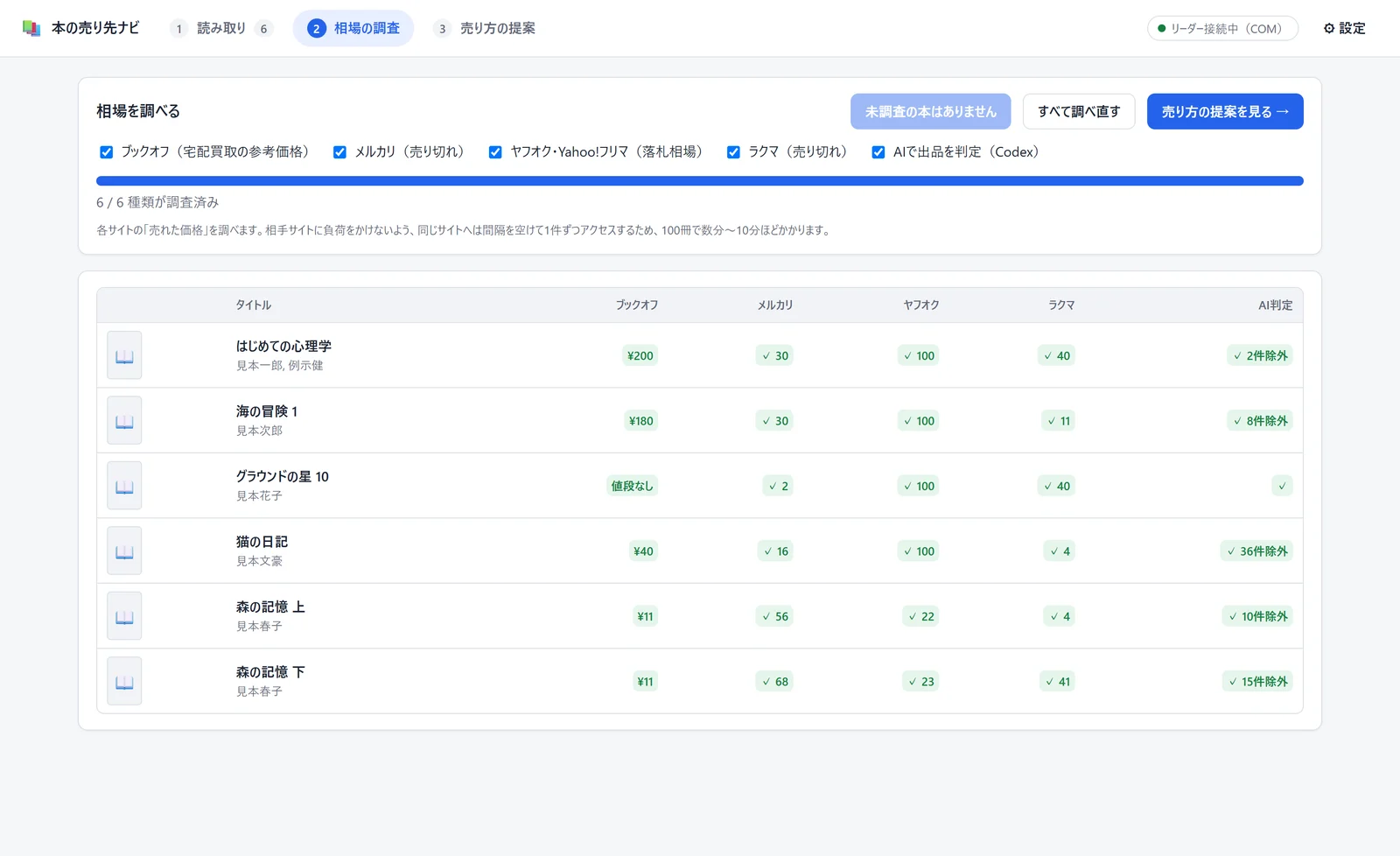Click the メルカリ 16 badge for 猫の日記
Screen dimensions: 1400x856
(776, 551)
